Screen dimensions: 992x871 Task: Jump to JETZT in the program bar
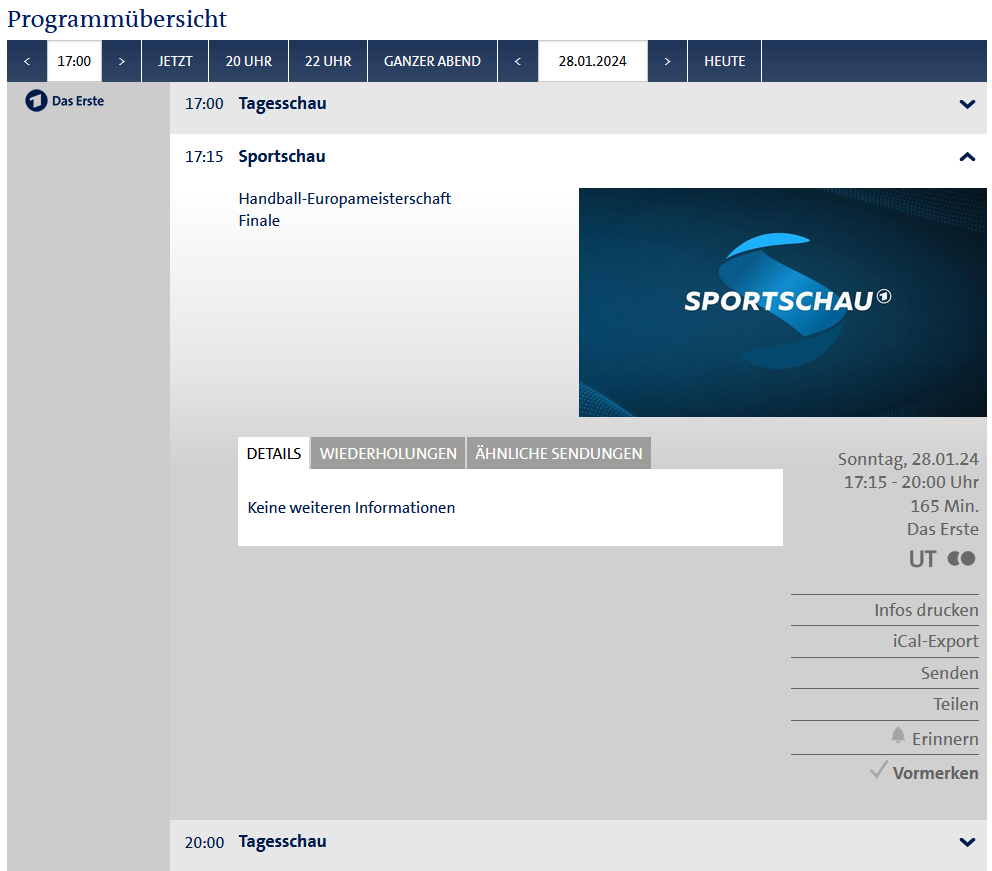(x=175, y=61)
